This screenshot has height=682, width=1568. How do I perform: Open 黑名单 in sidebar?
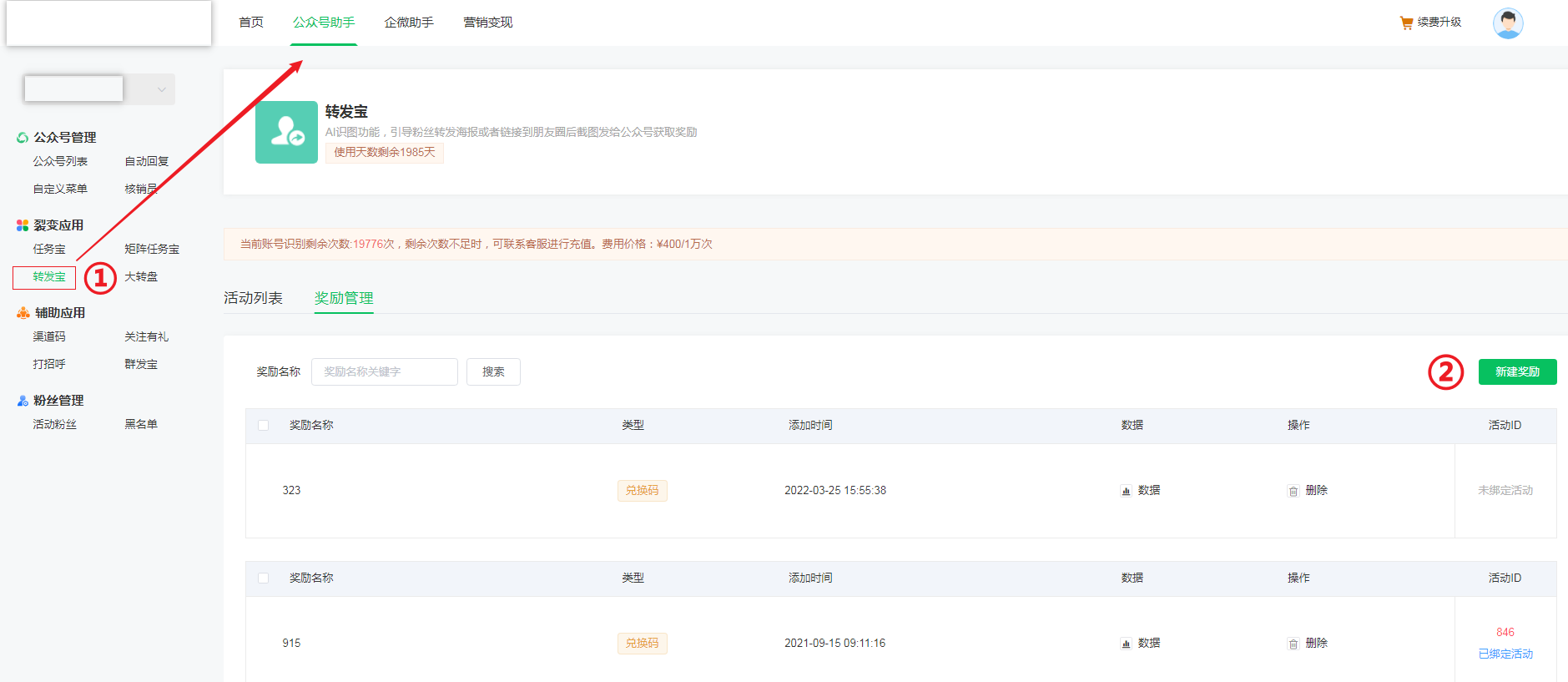(141, 425)
